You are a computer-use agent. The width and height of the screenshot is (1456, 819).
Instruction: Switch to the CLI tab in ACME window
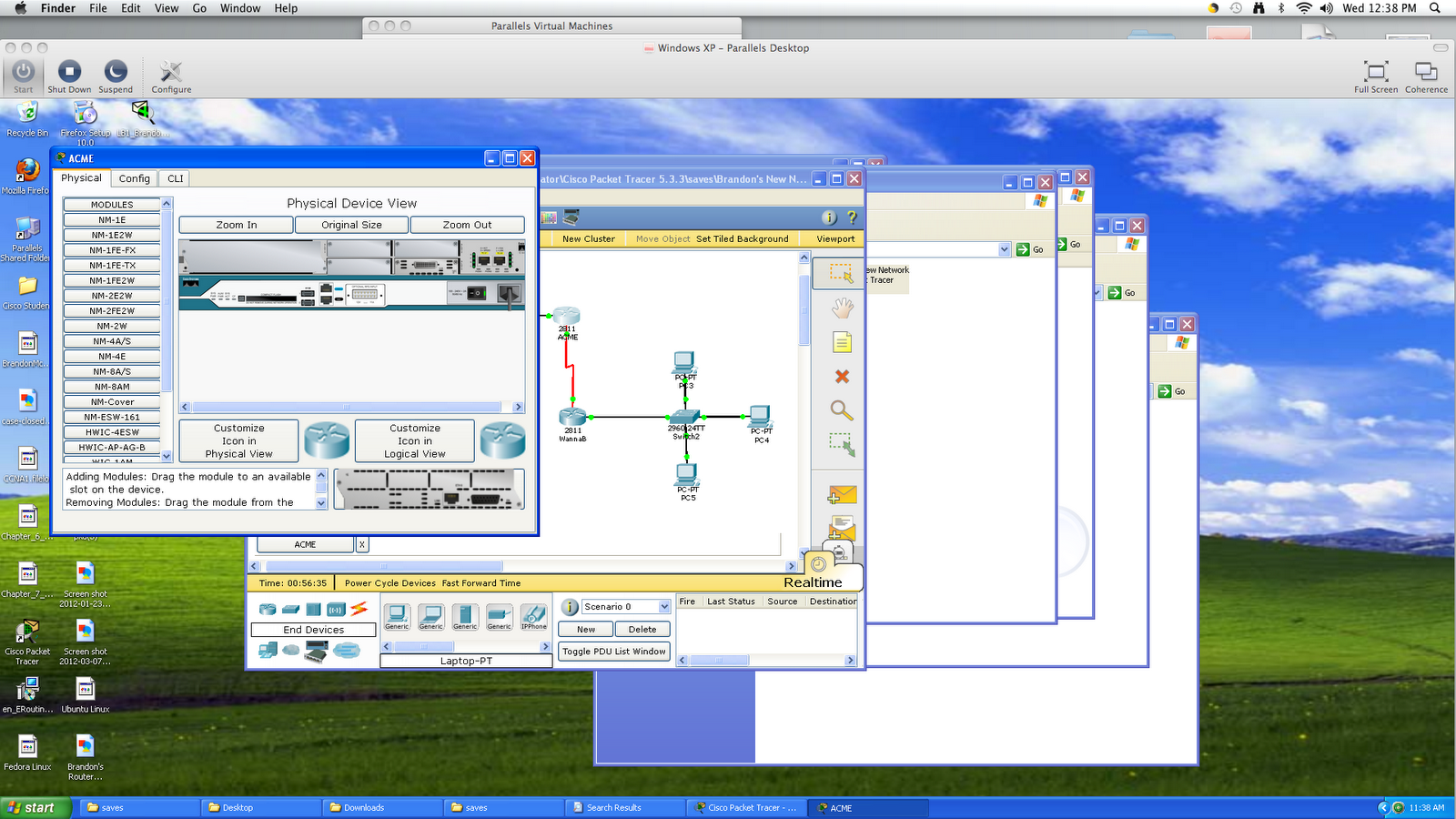176,178
